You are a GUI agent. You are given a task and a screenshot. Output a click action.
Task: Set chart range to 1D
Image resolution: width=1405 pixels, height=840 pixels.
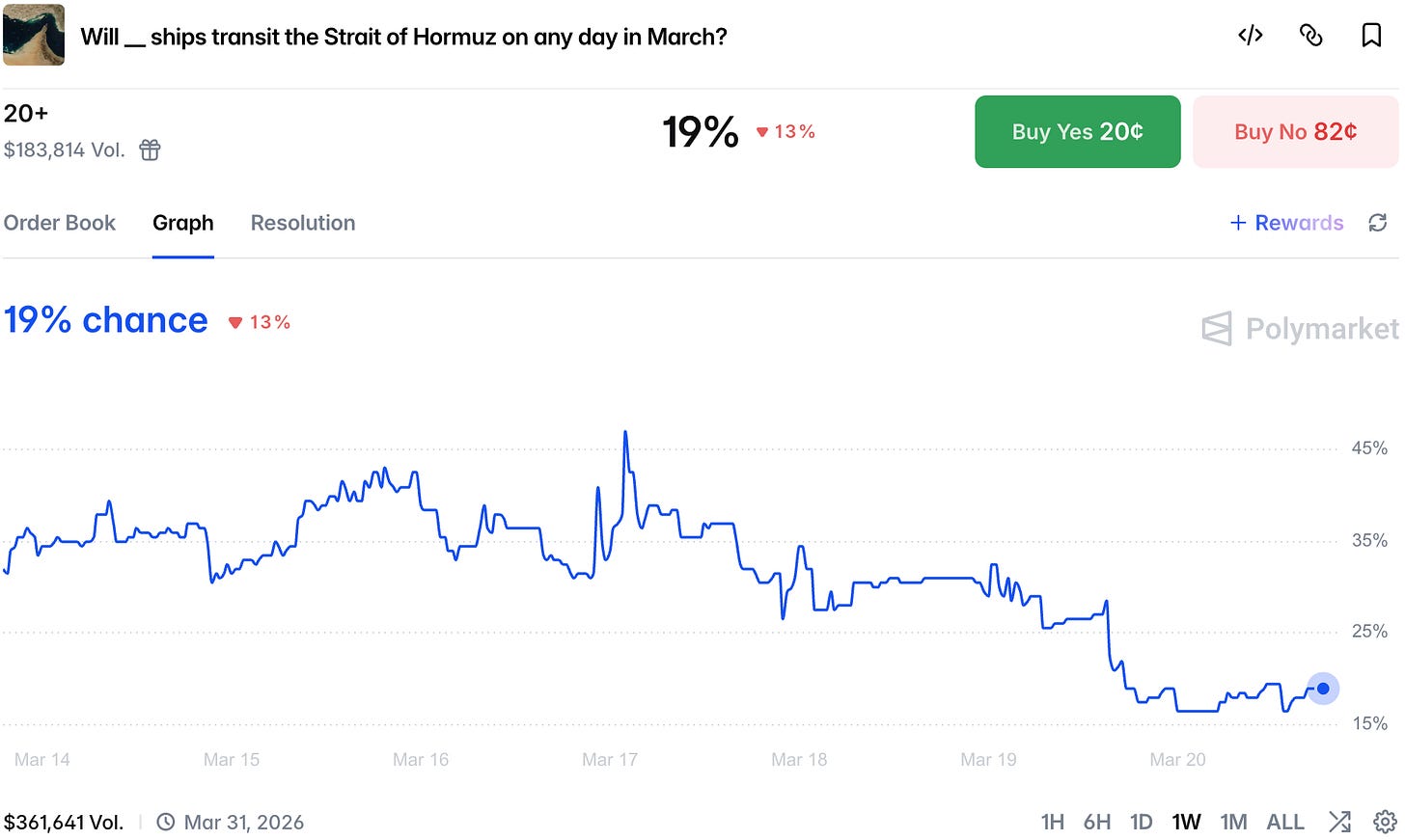pos(1142,822)
